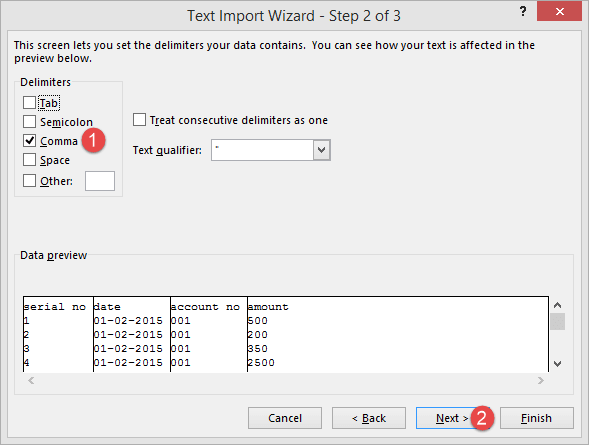Toggle Treat consecutive delimiters as one
The height and width of the screenshot is (445, 589).
[x=139, y=120]
